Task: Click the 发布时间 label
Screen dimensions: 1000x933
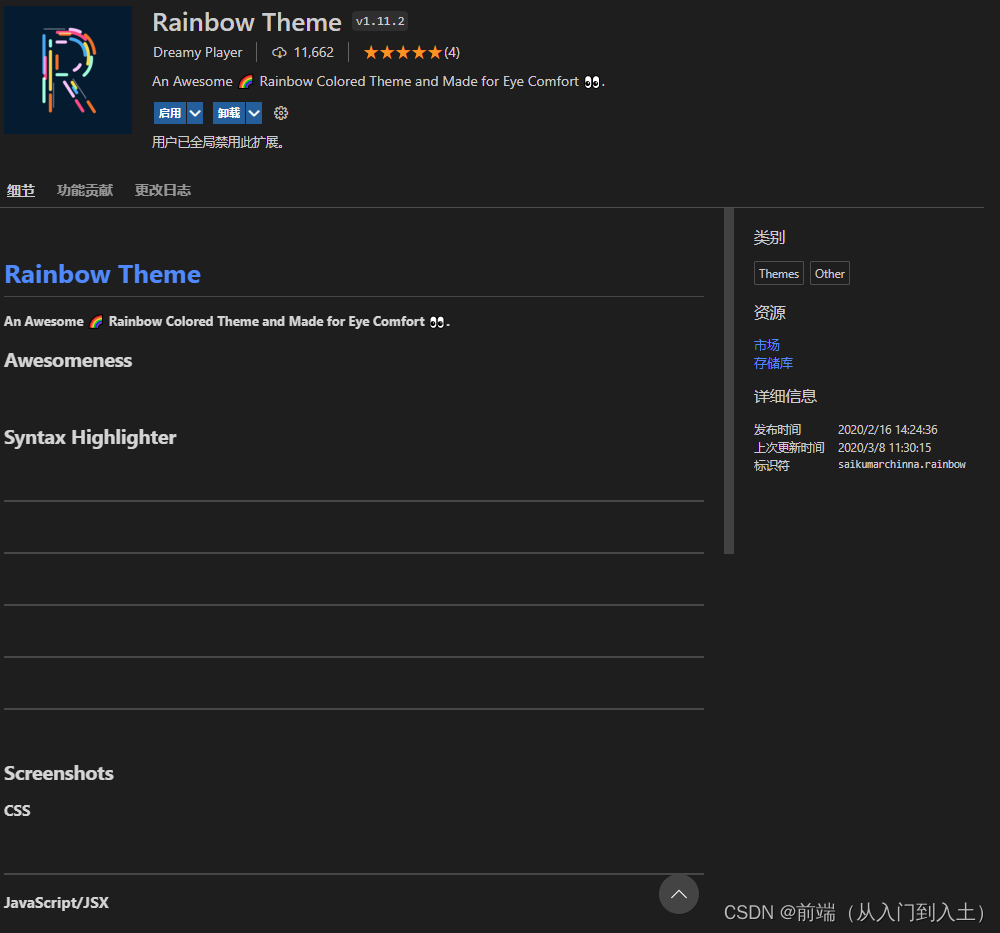Action: 777,430
